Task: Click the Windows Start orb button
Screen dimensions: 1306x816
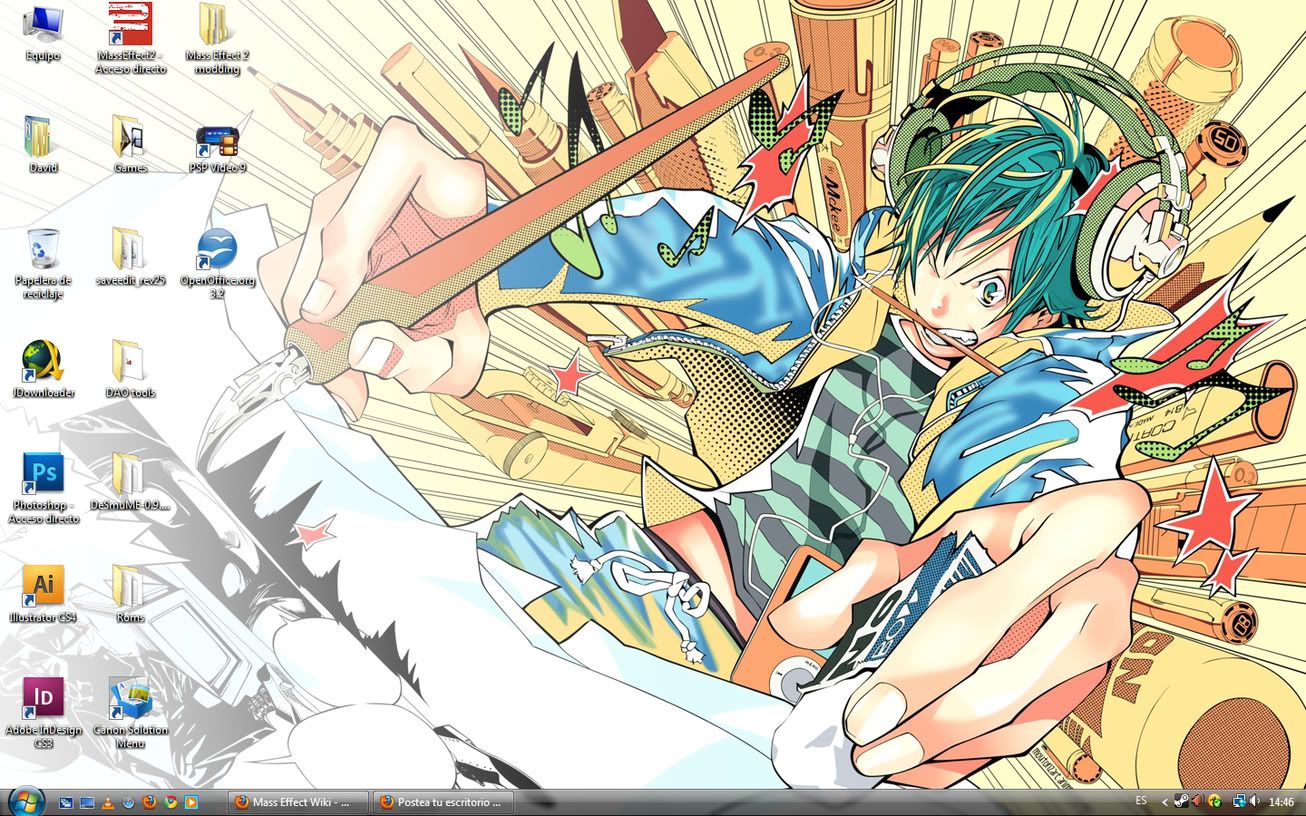Action: coord(25,801)
